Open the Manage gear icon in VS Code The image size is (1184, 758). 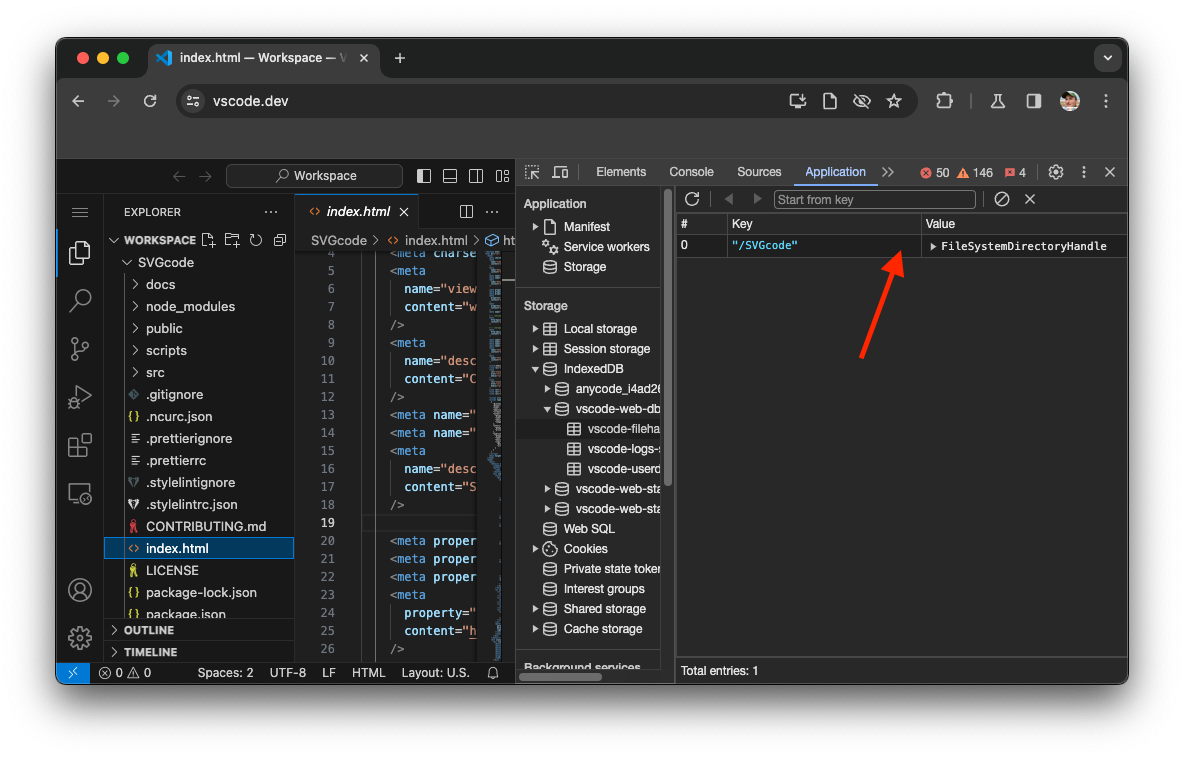[x=80, y=637]
